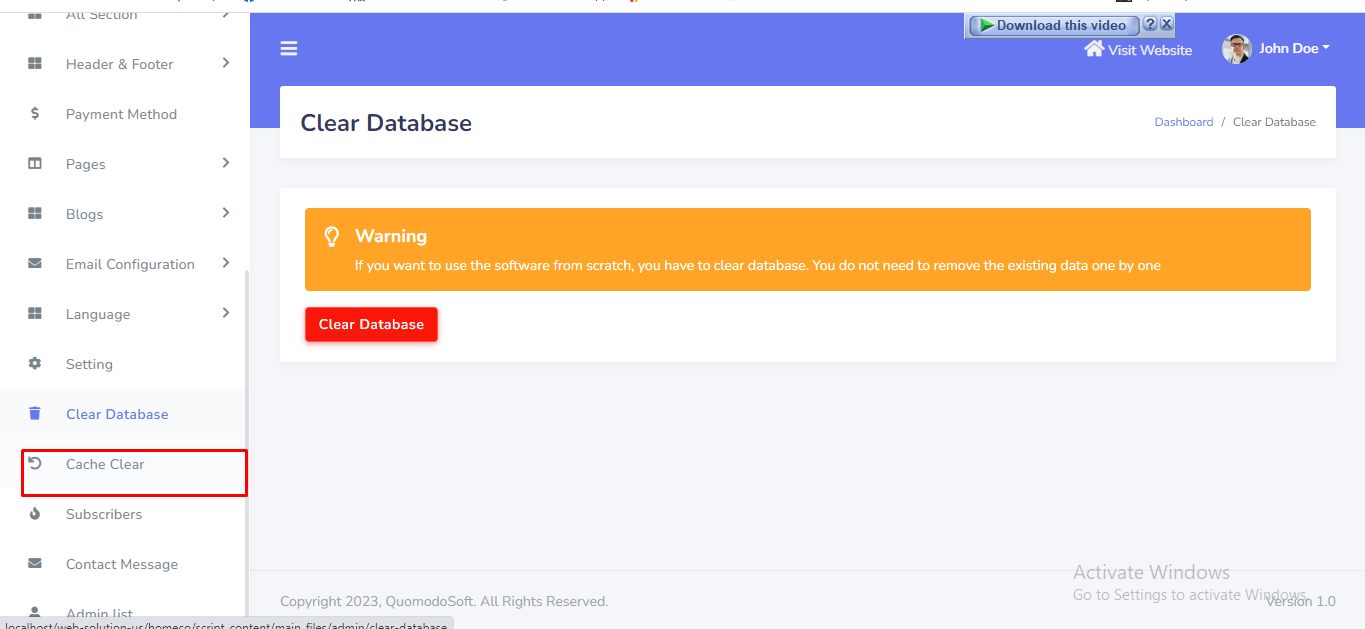The image size is (1365, 629).
Task: Click the Cache Clear refresh icon
Action: click(35, 464)
